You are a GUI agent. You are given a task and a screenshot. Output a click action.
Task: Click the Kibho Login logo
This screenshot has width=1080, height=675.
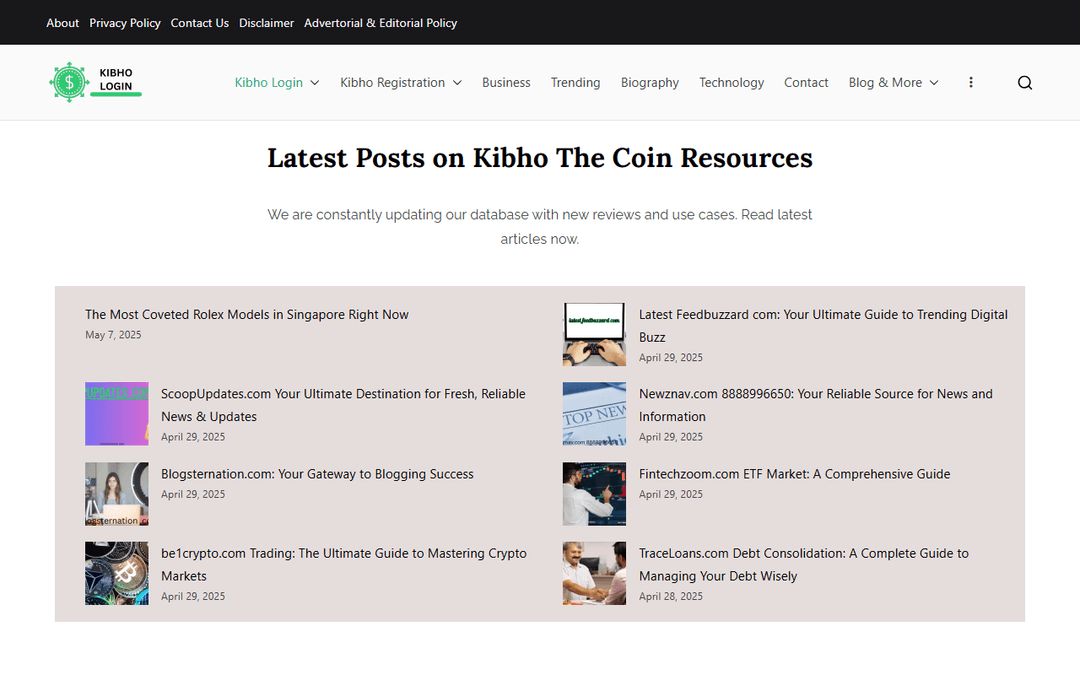click(x=95, y=83)
